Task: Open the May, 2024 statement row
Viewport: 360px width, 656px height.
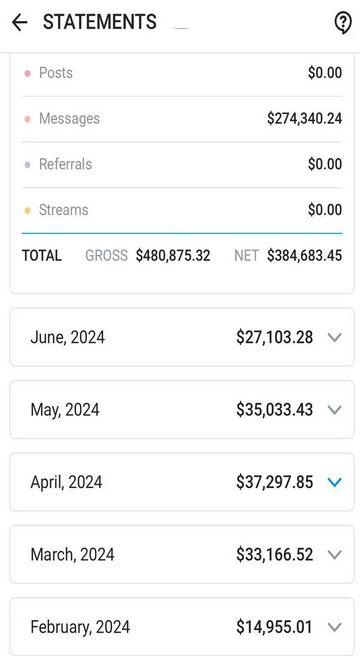Action: tap(182, 410)
